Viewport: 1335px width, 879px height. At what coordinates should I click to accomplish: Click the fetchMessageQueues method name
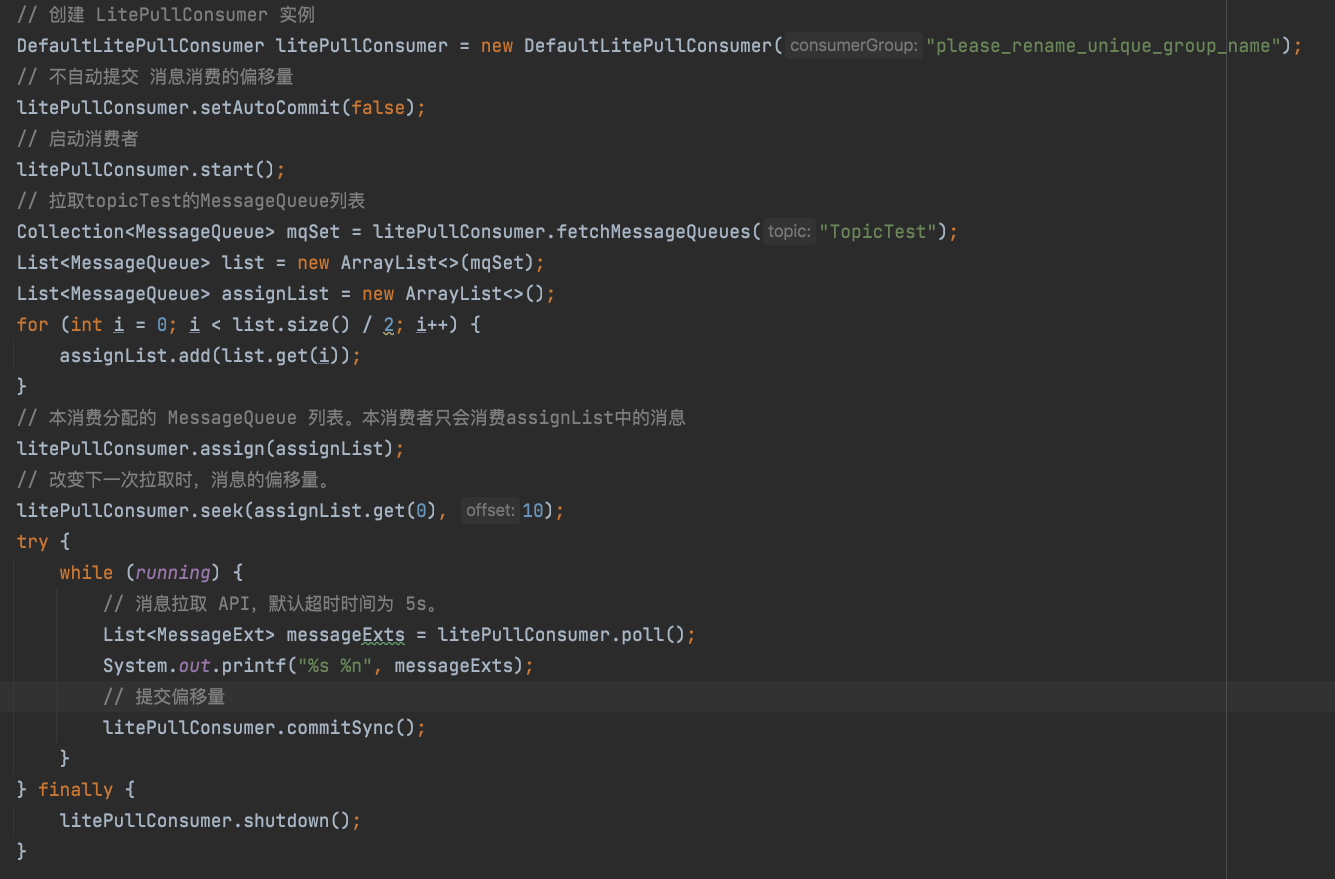[x=652, y=232]
